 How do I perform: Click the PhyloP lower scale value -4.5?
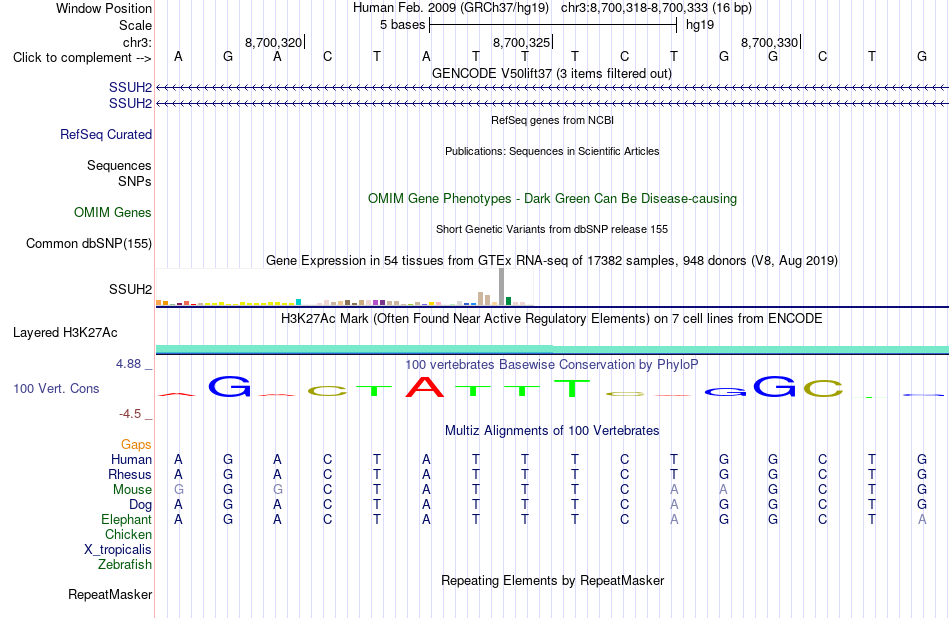[x=130, y=414]
